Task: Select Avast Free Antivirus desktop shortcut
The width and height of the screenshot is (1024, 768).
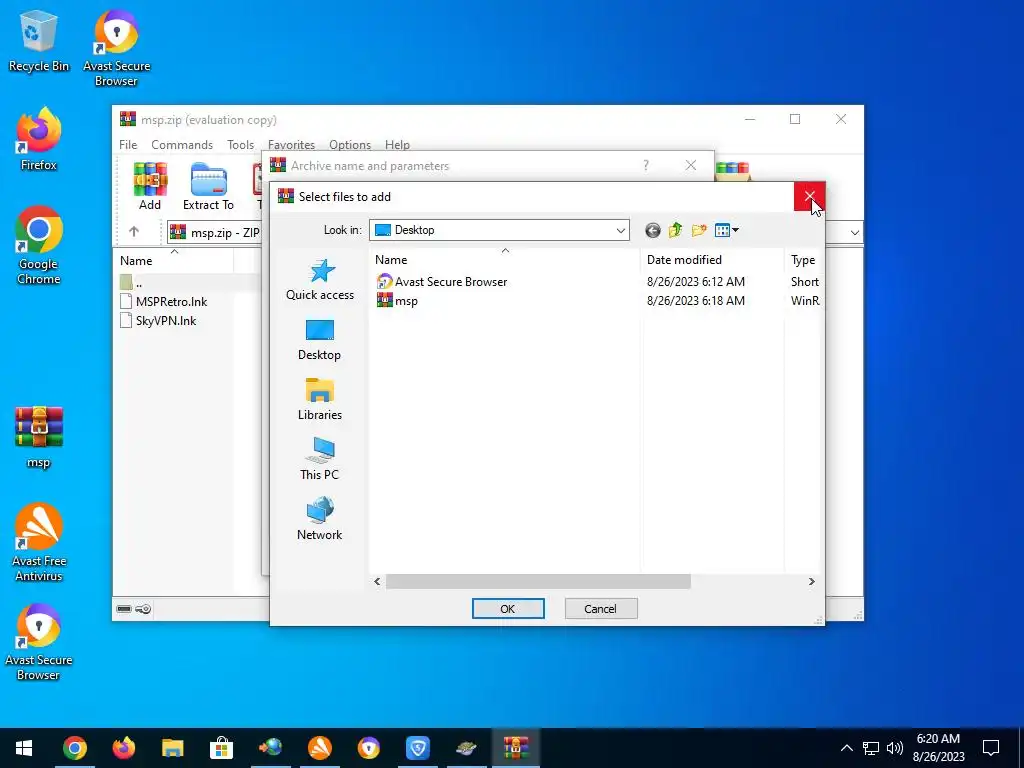Action: pos(39,542)
